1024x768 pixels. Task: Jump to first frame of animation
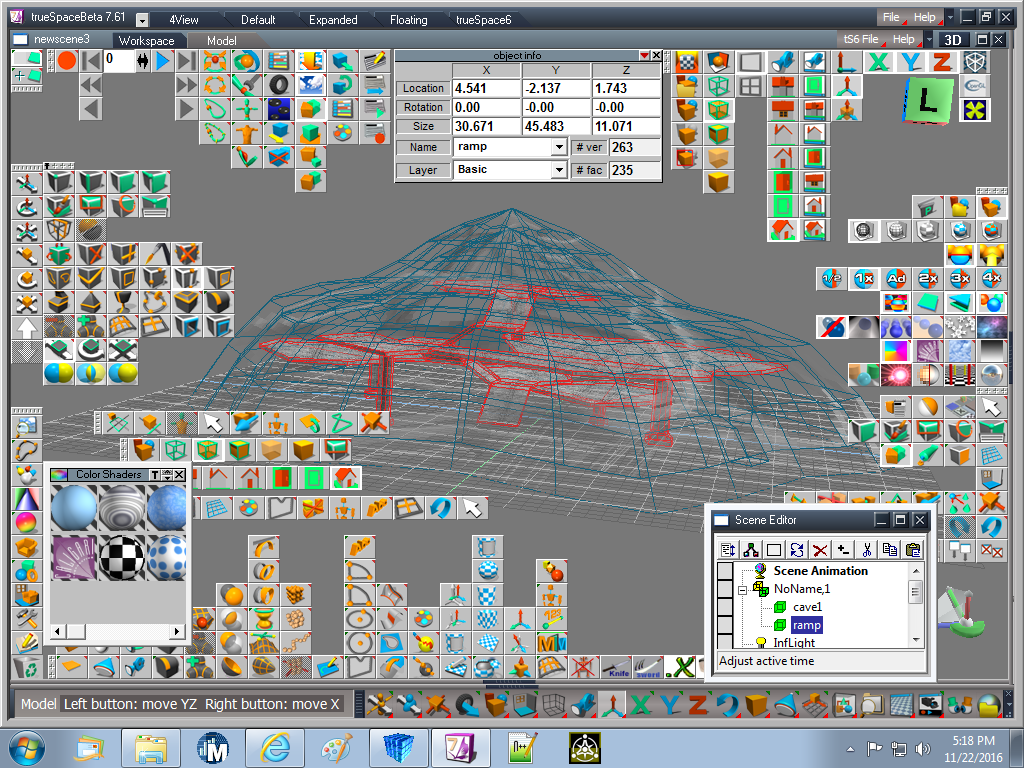pos(91,61)
